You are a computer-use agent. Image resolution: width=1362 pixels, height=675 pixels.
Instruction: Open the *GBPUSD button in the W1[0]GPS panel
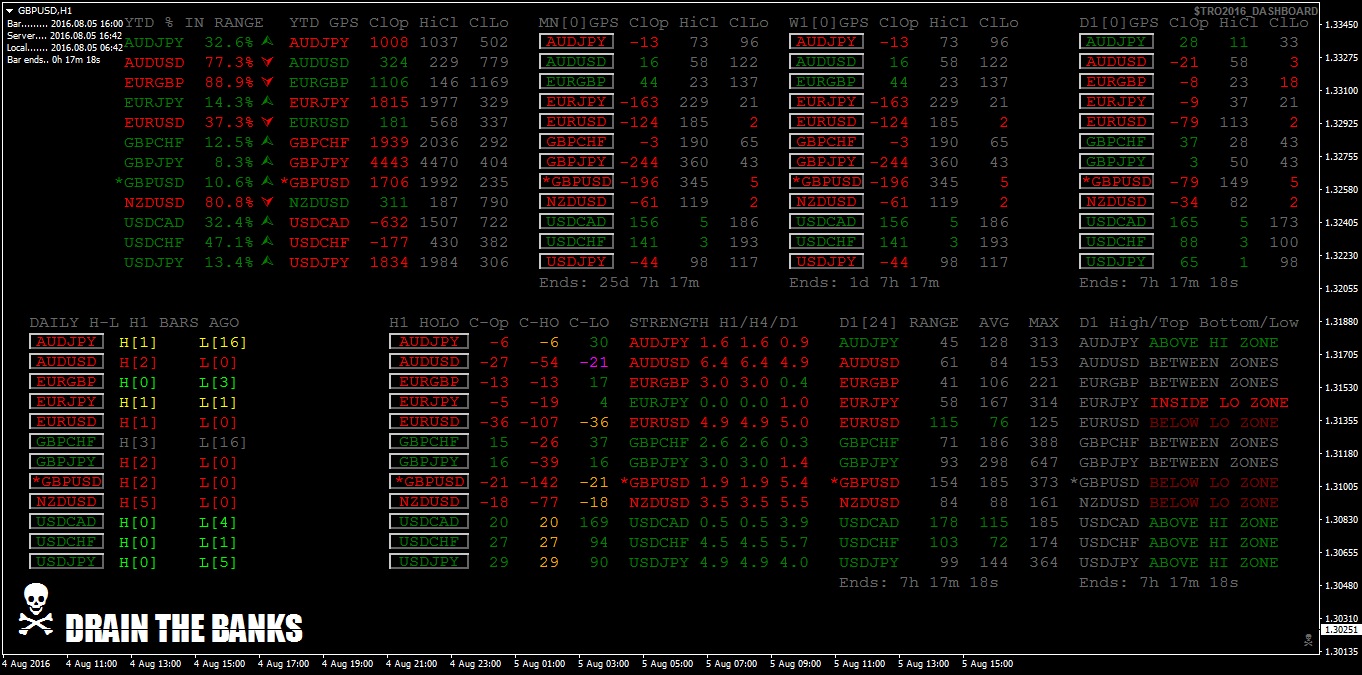[x=826, y=182]
